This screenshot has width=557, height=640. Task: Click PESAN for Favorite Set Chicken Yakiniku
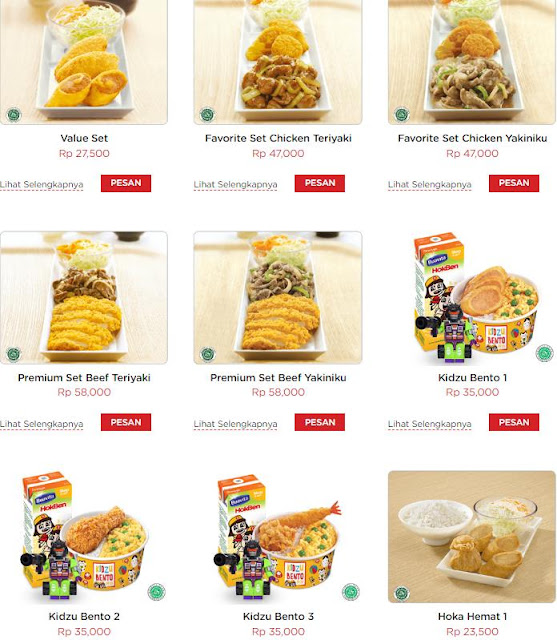pos(514,183)
